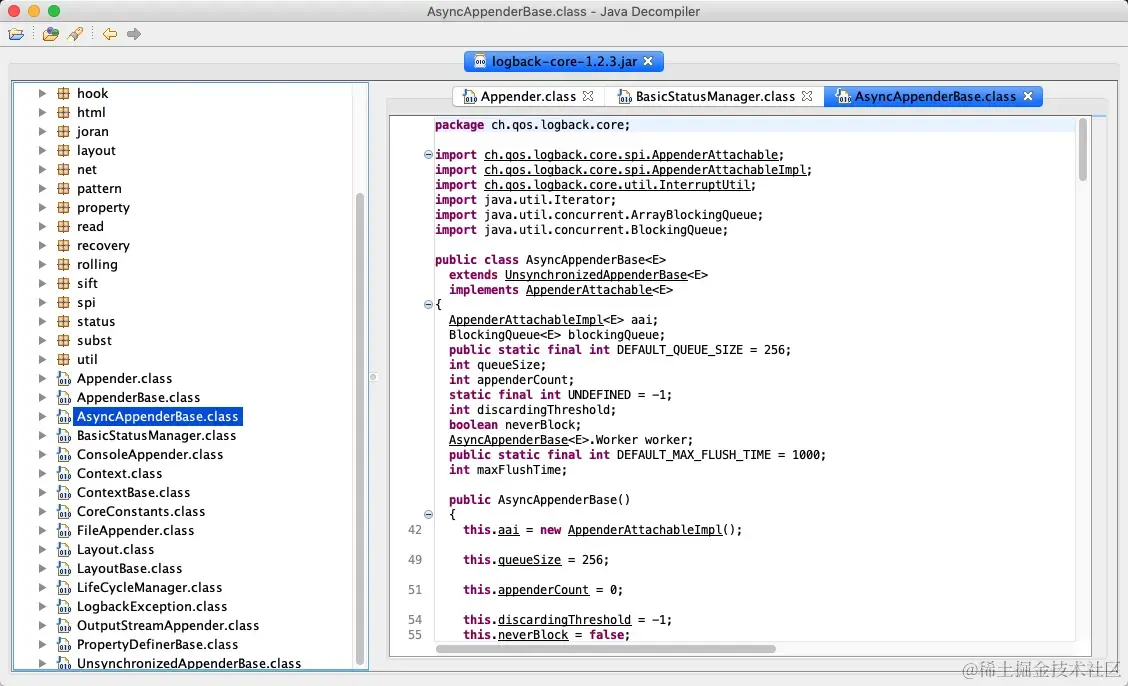Close the AsyncAppenderBase.class editor tab
The height and width of the screenshot is (686, 1128).
(x=1028, y=96)
